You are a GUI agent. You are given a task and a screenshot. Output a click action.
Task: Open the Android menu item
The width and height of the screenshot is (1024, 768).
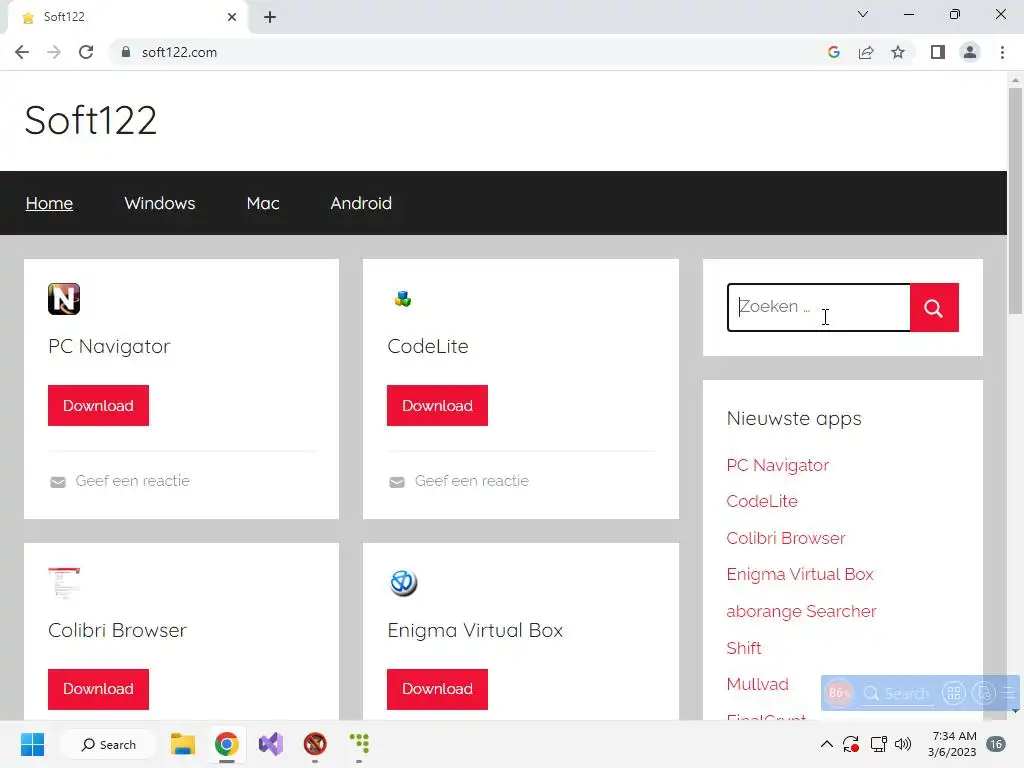click(x=361, y=203)
